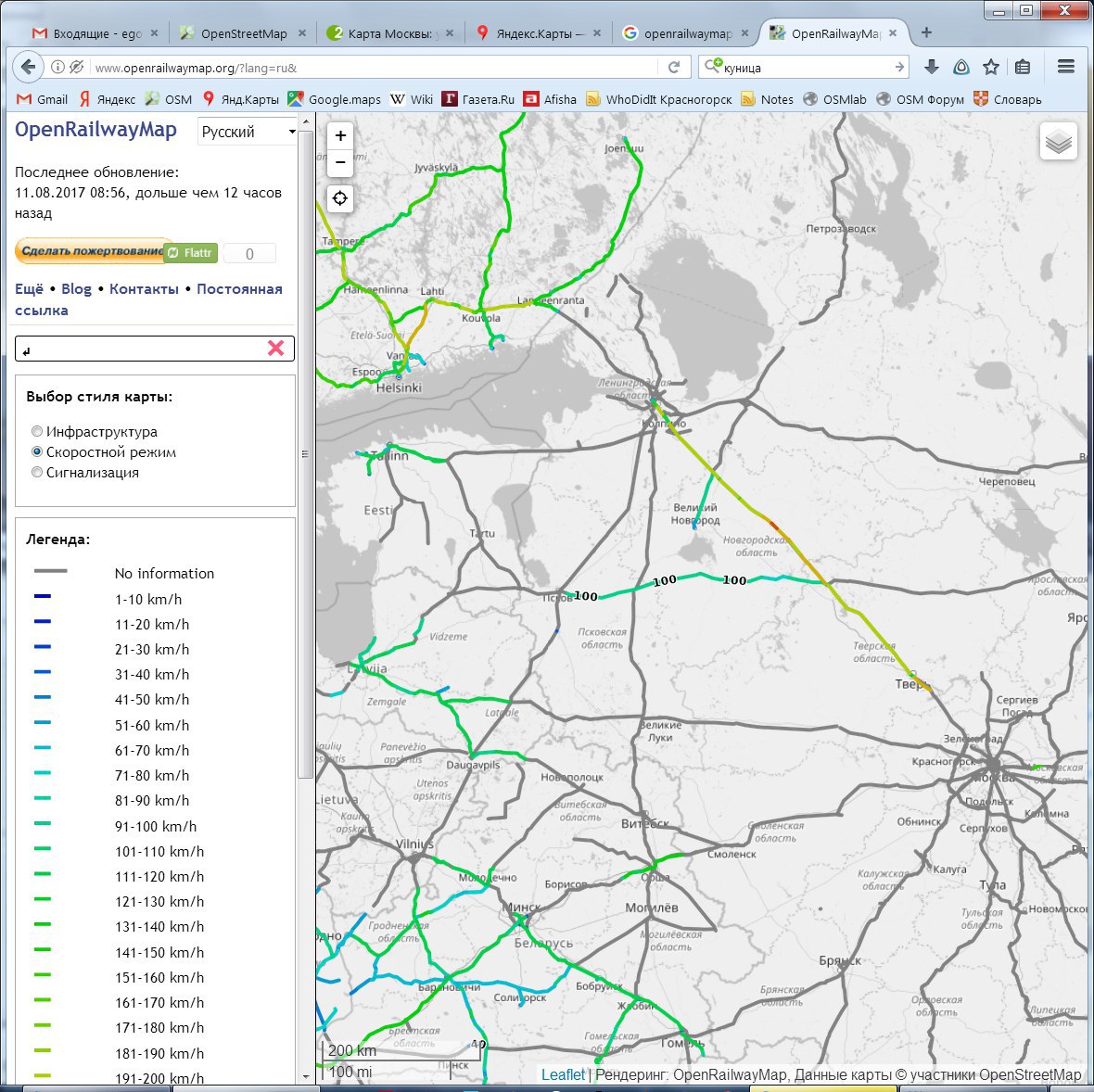The width and height of the screenshot is (1094, 1092).
Task: Open the Gmail bookmark
Action: [x=43, y=99]
